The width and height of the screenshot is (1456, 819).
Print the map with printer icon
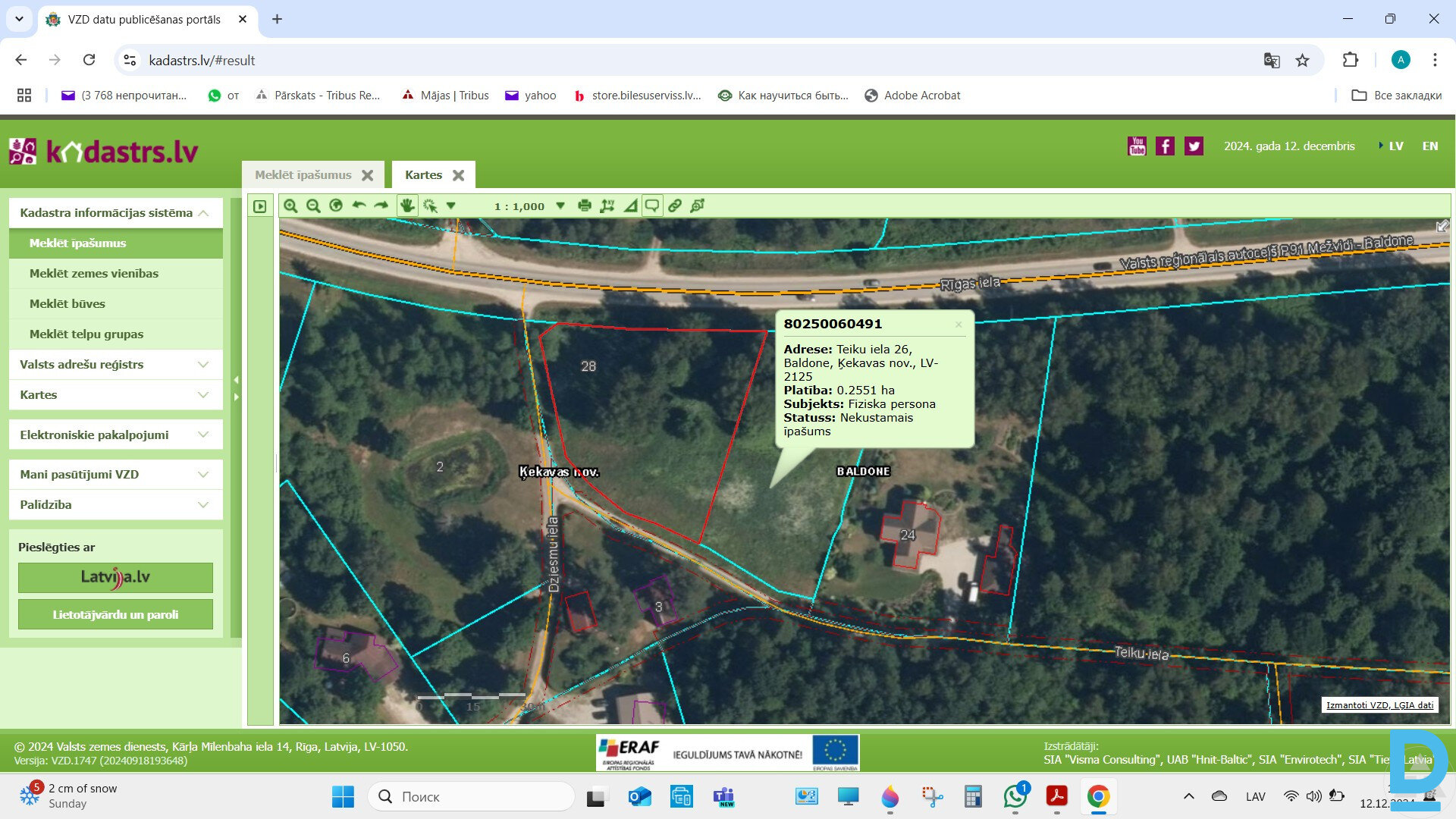coord(584,206)
